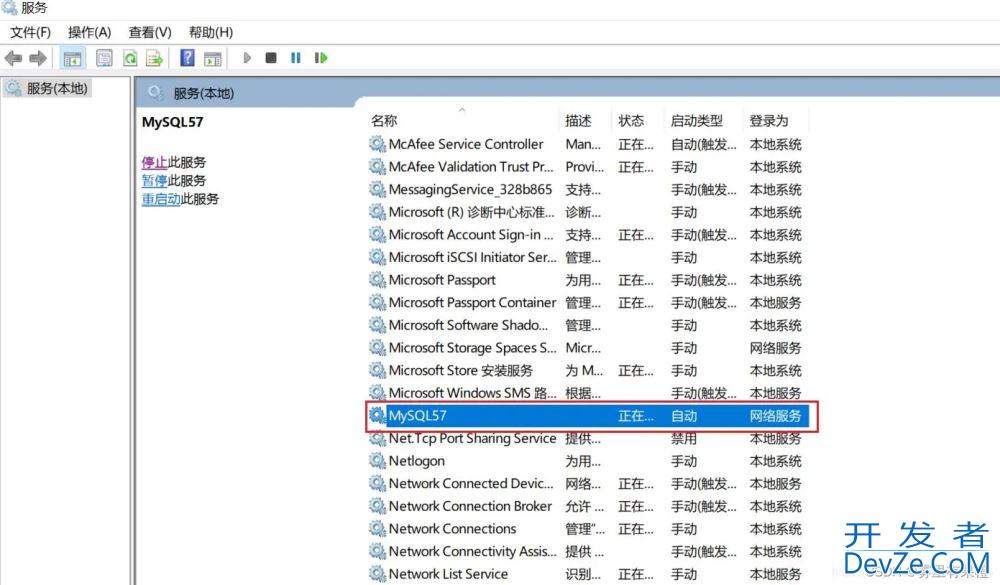
Task: Click the Export List toolbar icon
Action: coord(154,59)
